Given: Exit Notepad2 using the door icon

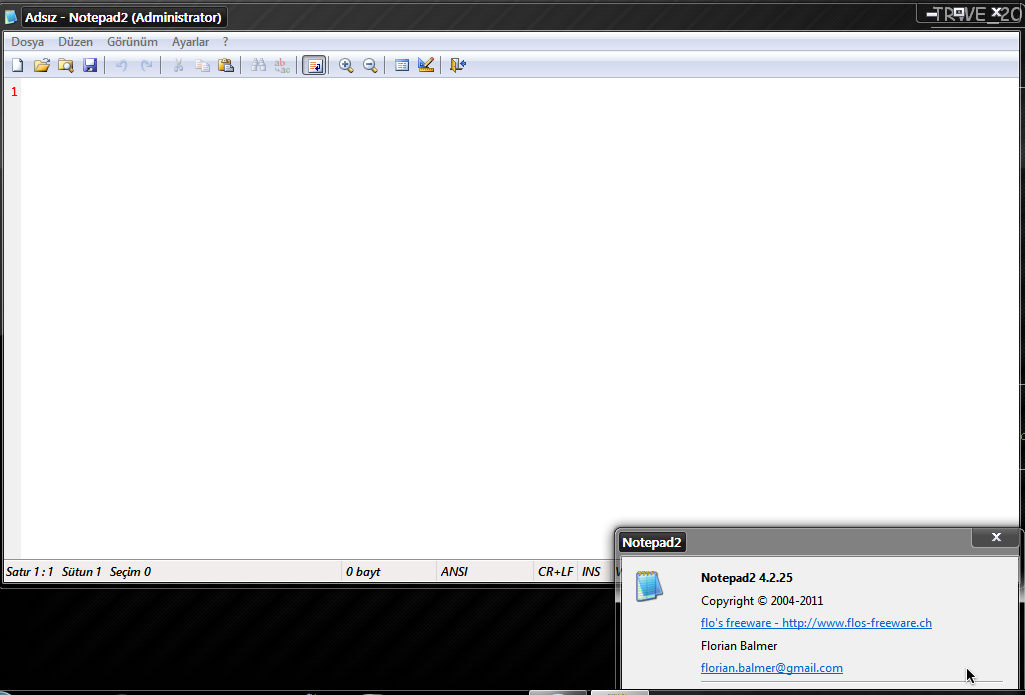Looking at the screenshot, I should coord(458,65).
